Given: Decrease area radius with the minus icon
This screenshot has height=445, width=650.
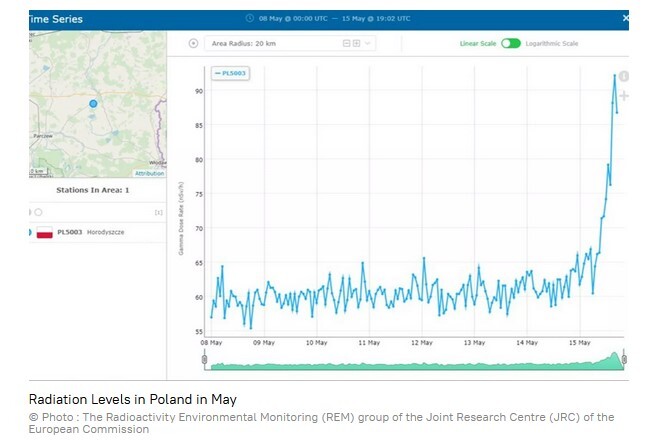Looking at the screenshot, I should 346,44.
